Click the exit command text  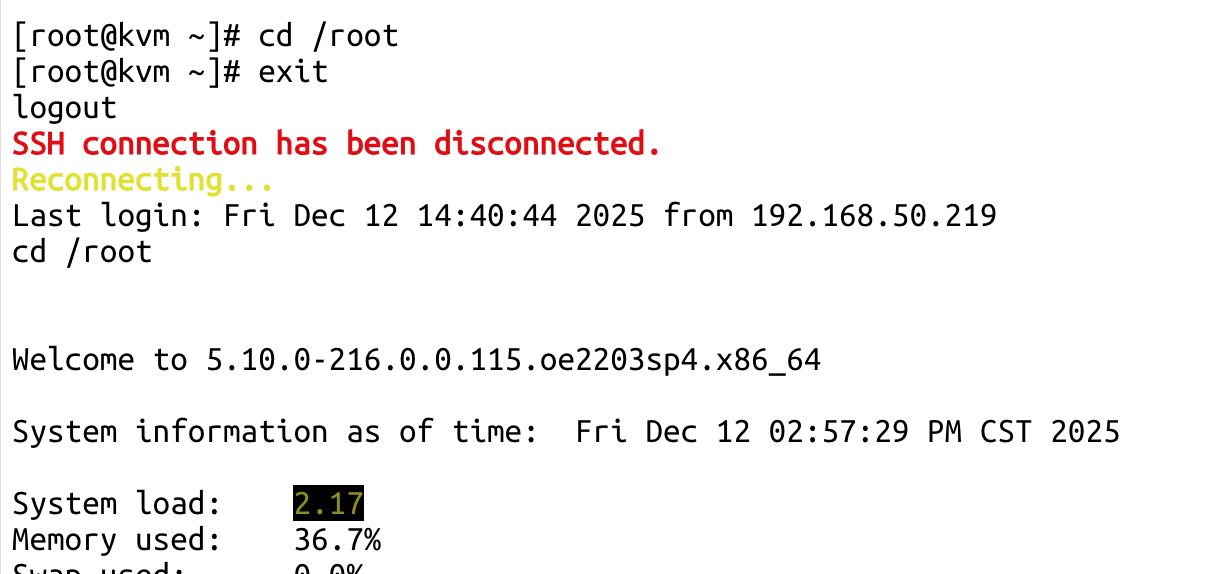pyautogui.click(x=293, y=72)
